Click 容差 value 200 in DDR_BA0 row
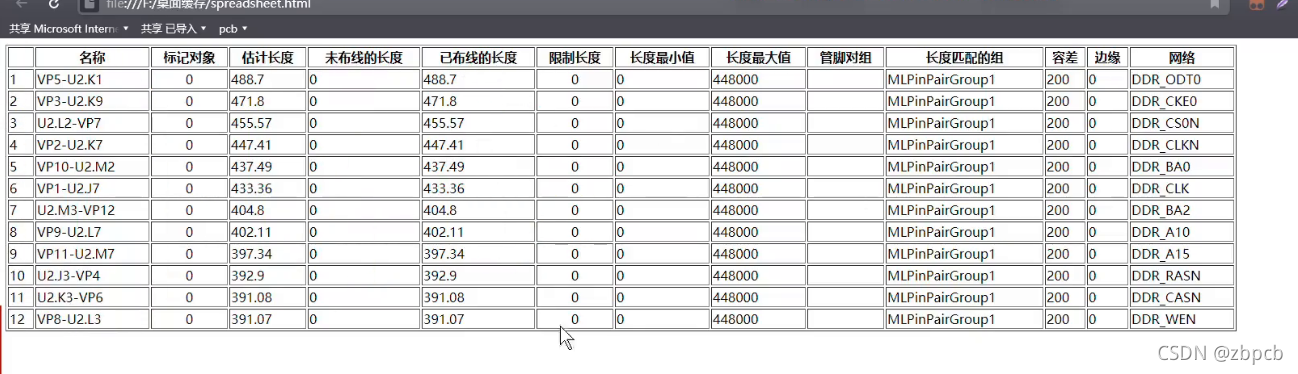 point(1065,167)
